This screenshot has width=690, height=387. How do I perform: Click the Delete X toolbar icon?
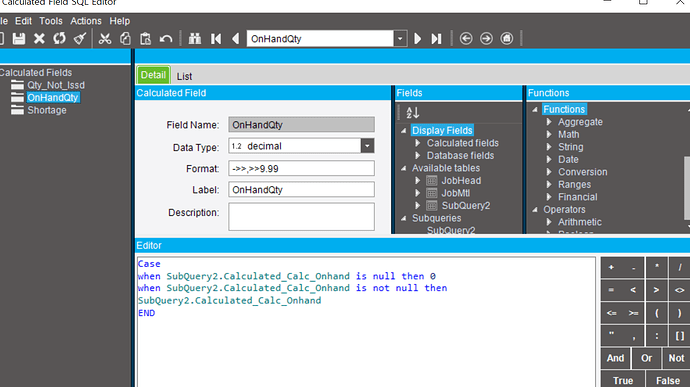point(39,39)
